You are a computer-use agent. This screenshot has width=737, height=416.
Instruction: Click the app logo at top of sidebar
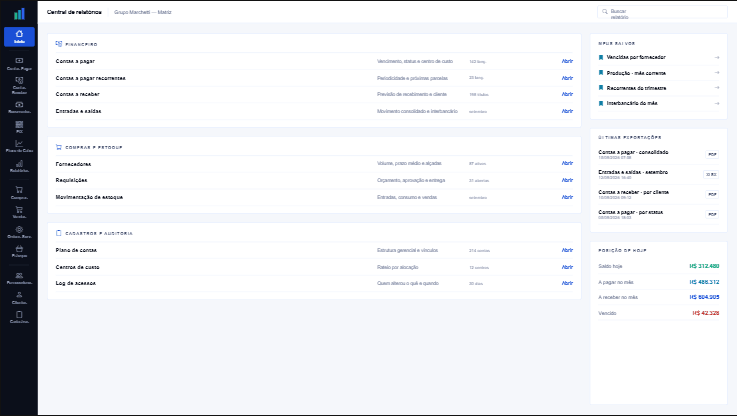click(19, 14)
